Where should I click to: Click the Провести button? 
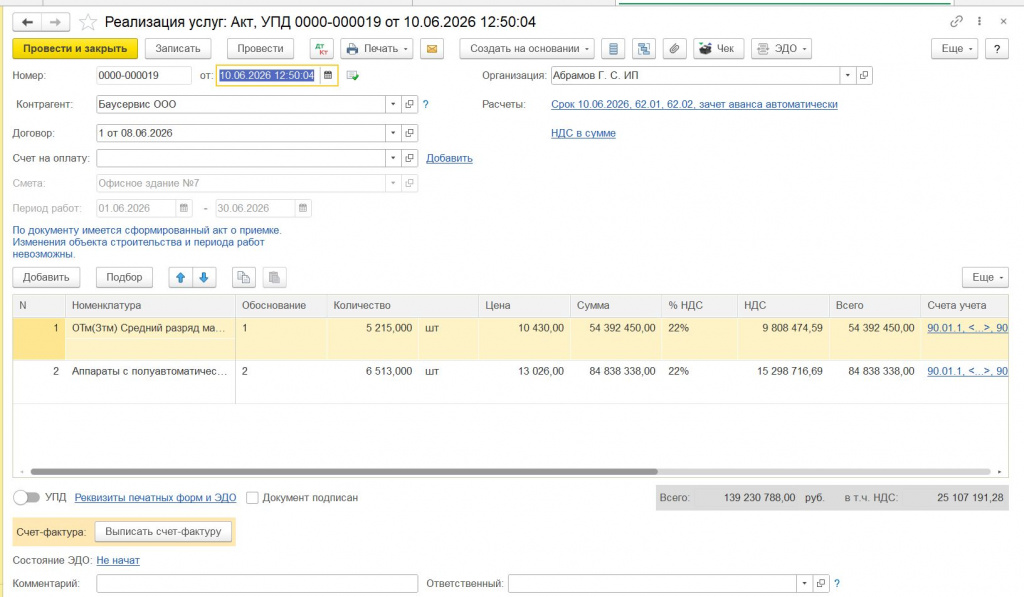(260, 48)
